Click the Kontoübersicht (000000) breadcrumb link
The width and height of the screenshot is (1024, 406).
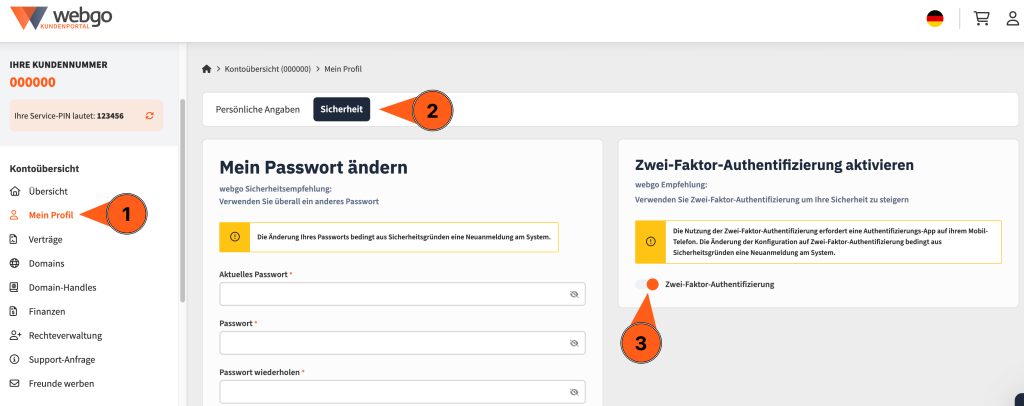pos(267,69)
